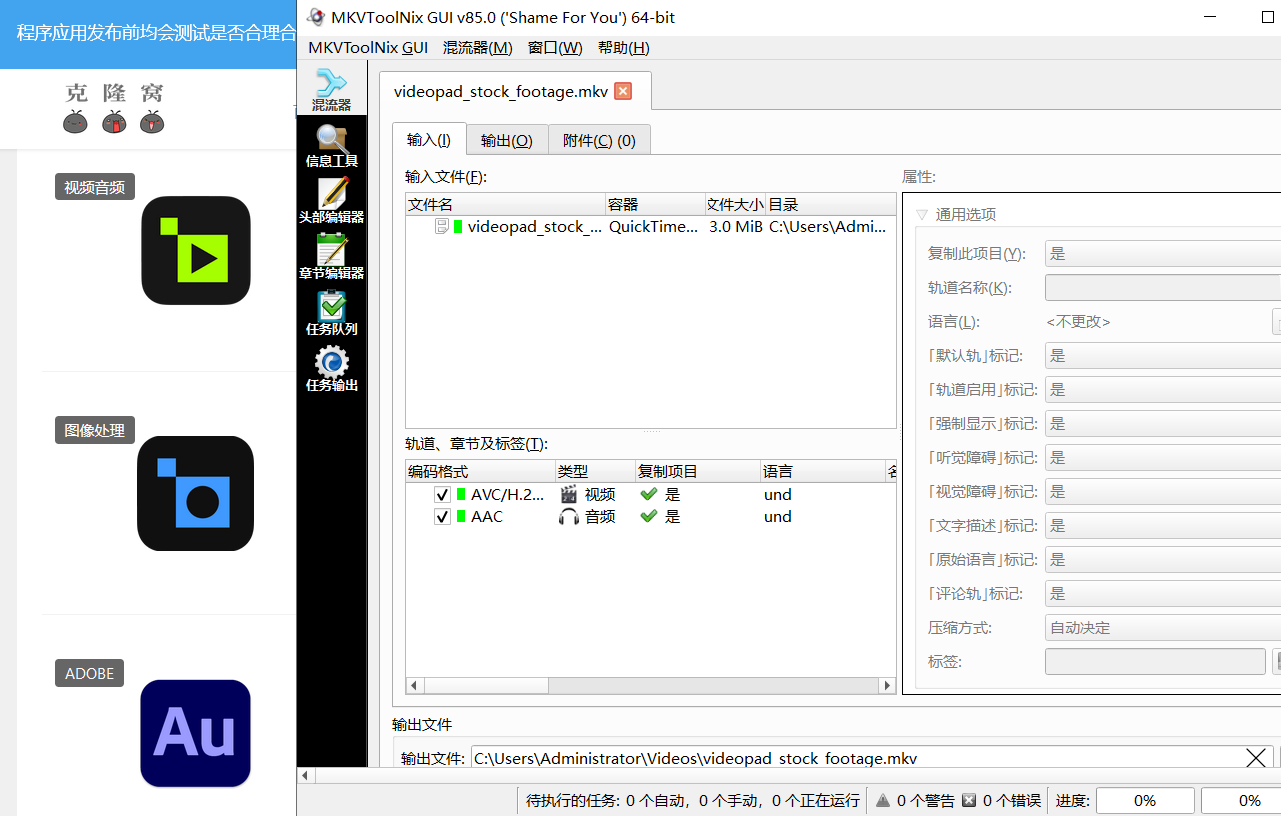The height and width of the screenshot is (816, 1281).
Task: Open the 评论轨 flag dropdown
Action: pyautogui.click(x=1162, y=594)
